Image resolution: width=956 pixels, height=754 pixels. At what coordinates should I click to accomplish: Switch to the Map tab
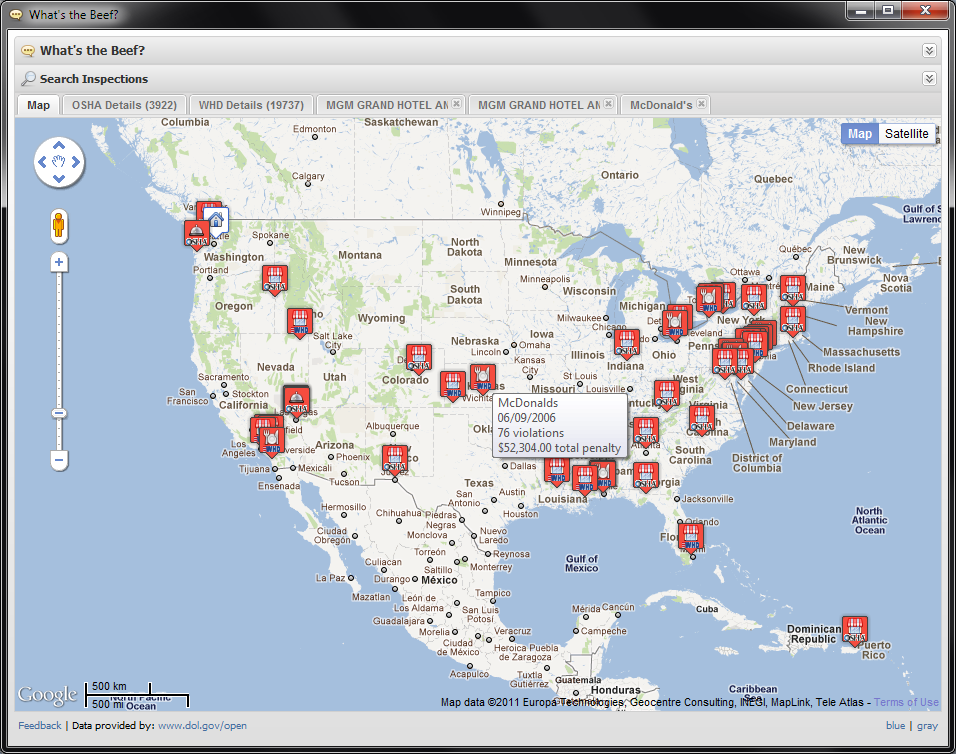pyautogui.click(x=38, y=105)
